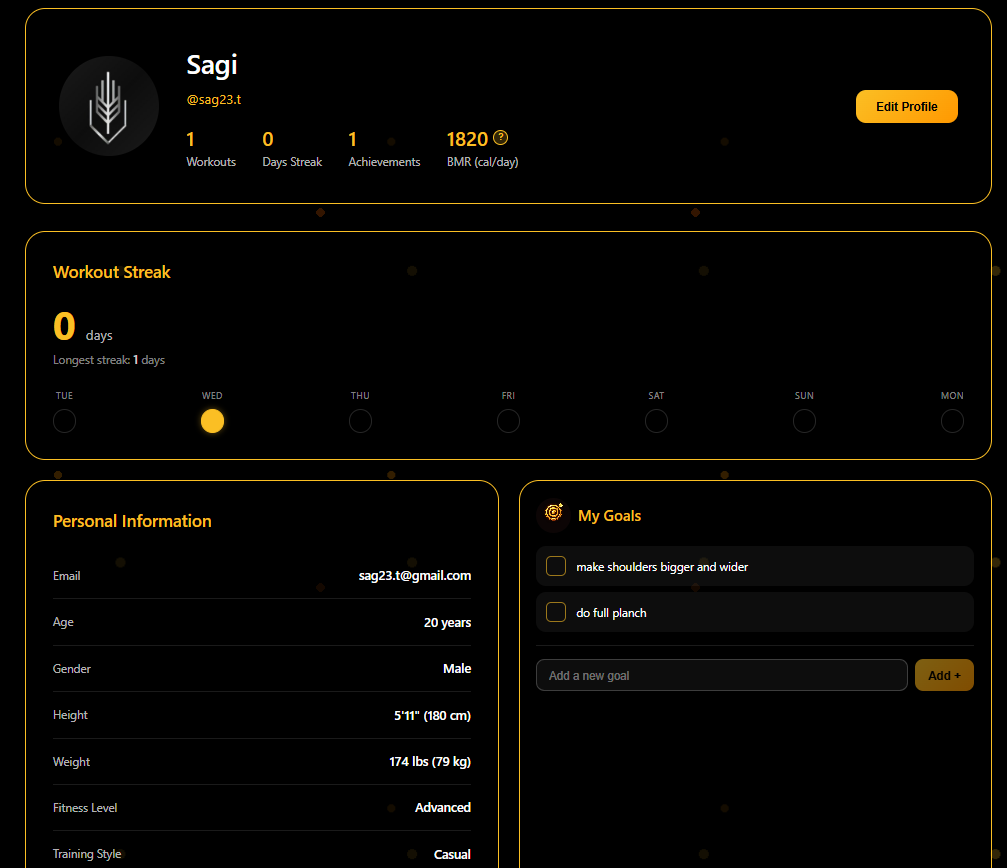Click the Sagi profile name
The image size is (1007, 868).
(x=212, y=65)
